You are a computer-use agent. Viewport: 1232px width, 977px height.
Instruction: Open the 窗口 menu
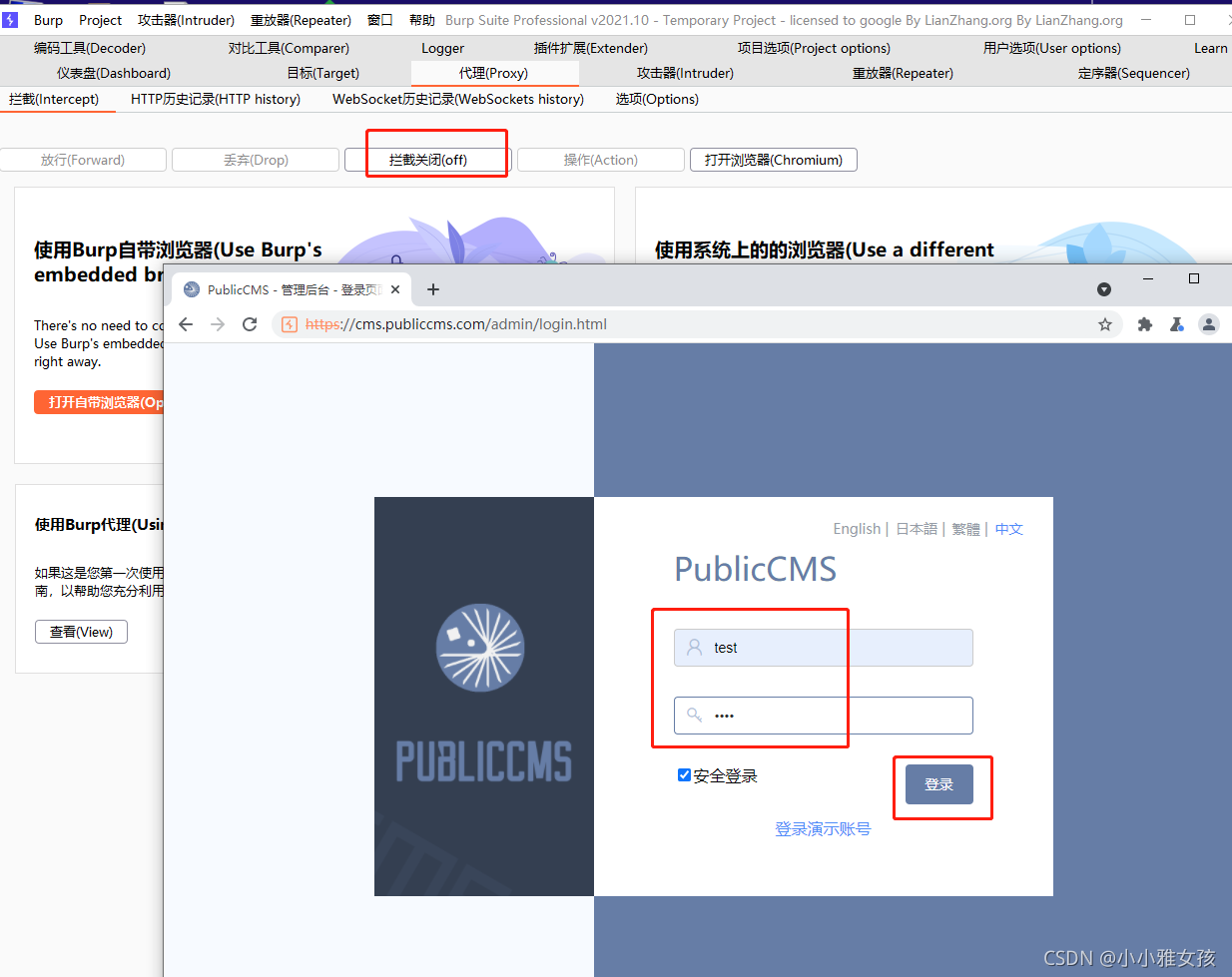tap(379, 20)
